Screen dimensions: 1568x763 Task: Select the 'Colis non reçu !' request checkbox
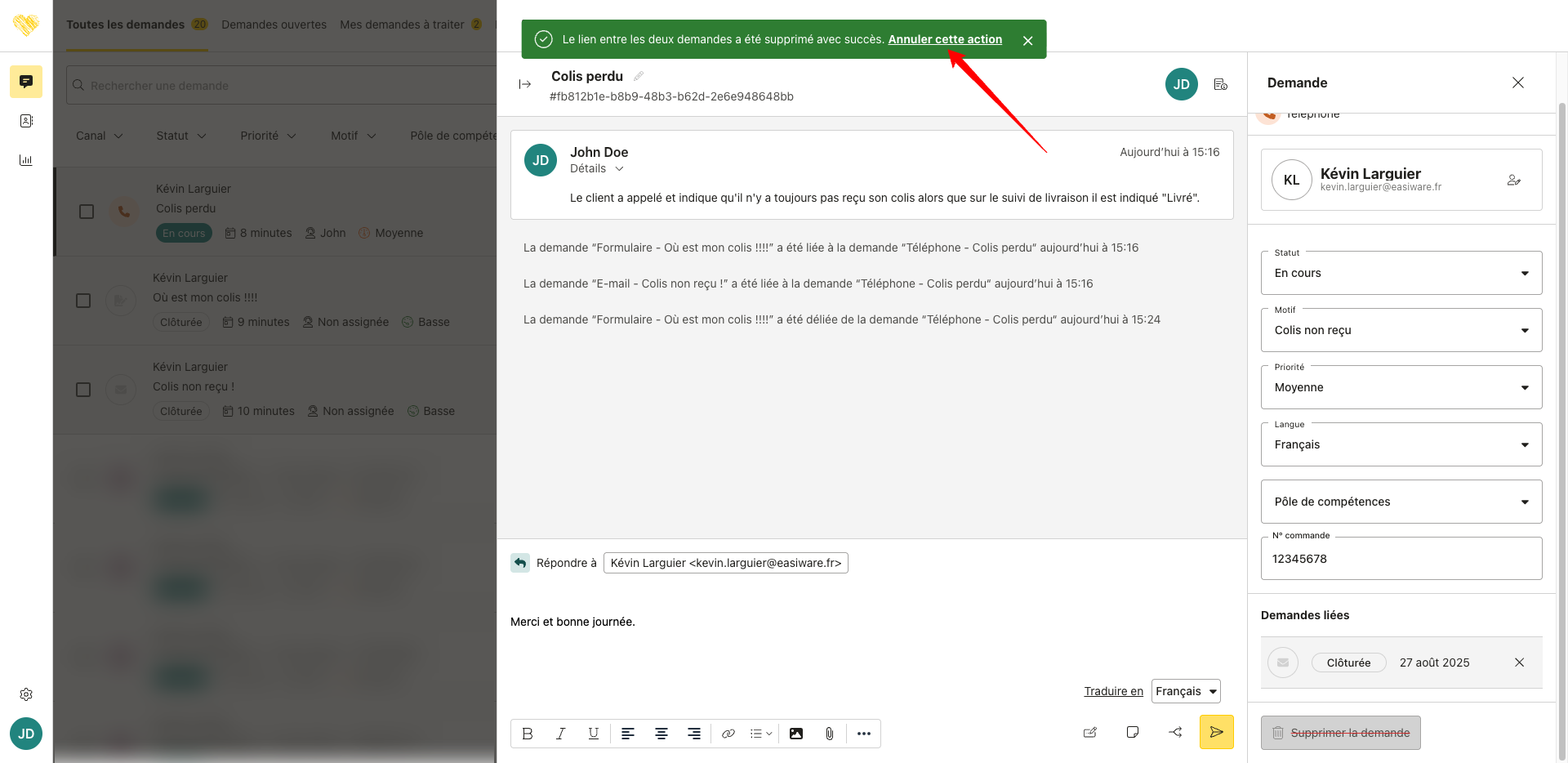83,390
